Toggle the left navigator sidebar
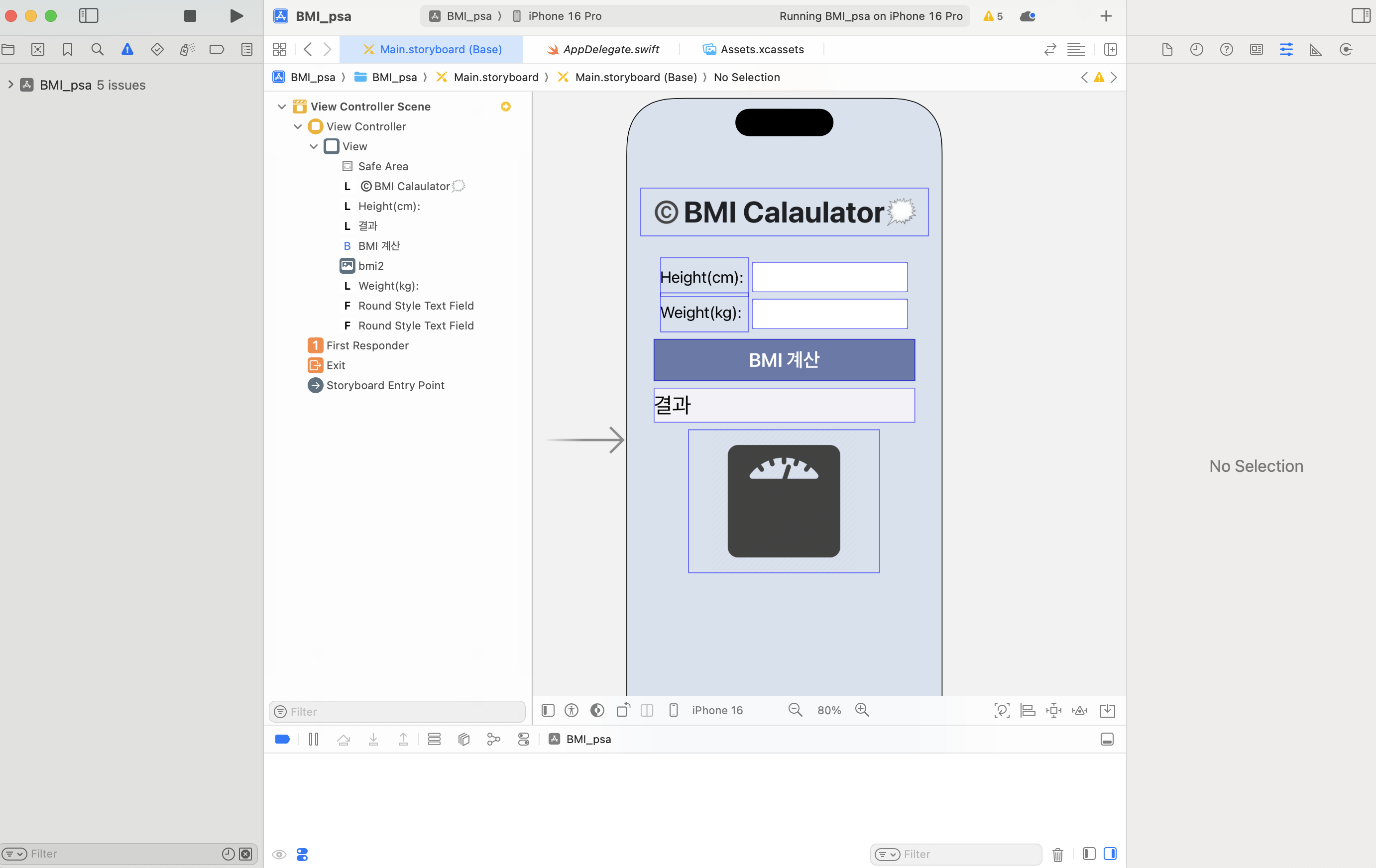Viewport: 1376px width, 868px height. [89, 16]
